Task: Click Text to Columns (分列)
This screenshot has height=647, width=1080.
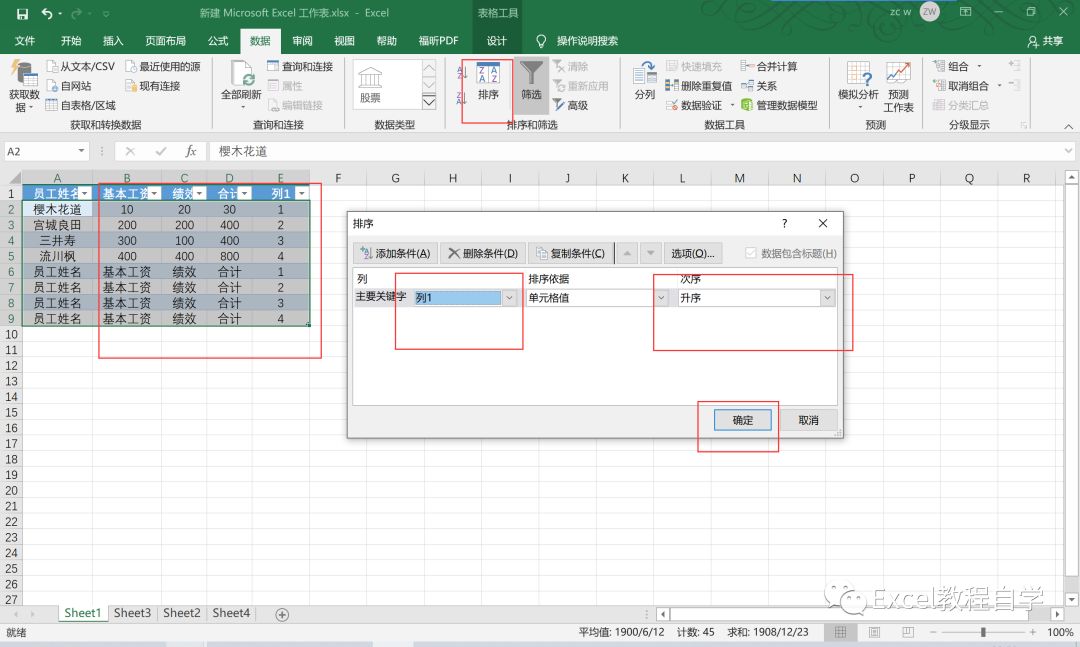Action: tap(645, 81)
